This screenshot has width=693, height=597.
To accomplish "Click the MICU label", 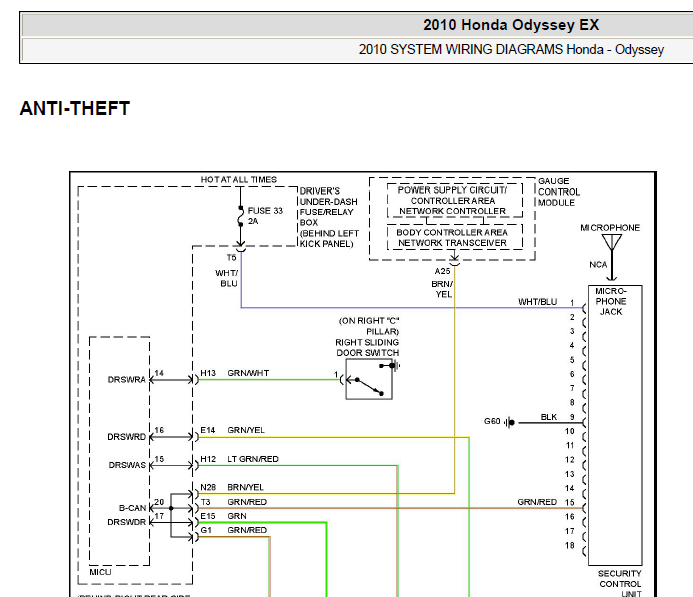I will click(x=100, y=572).
